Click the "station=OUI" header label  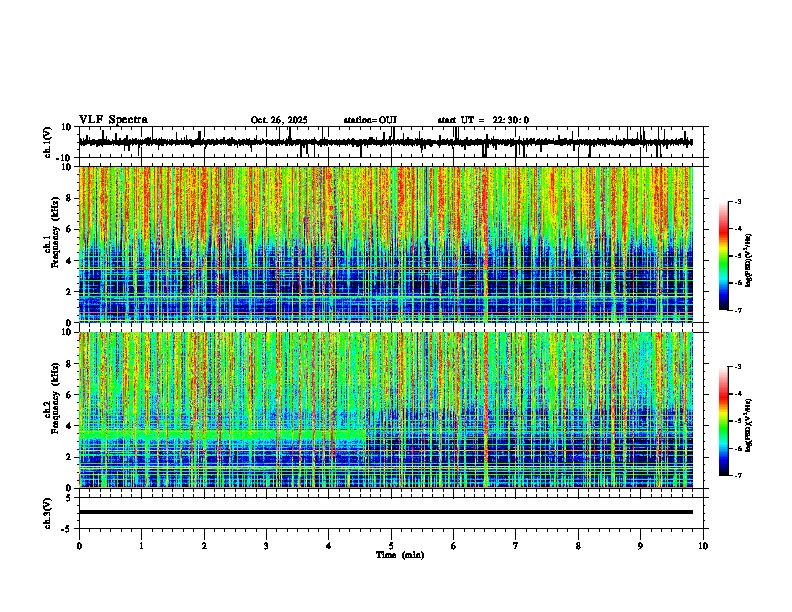[370, 120]
